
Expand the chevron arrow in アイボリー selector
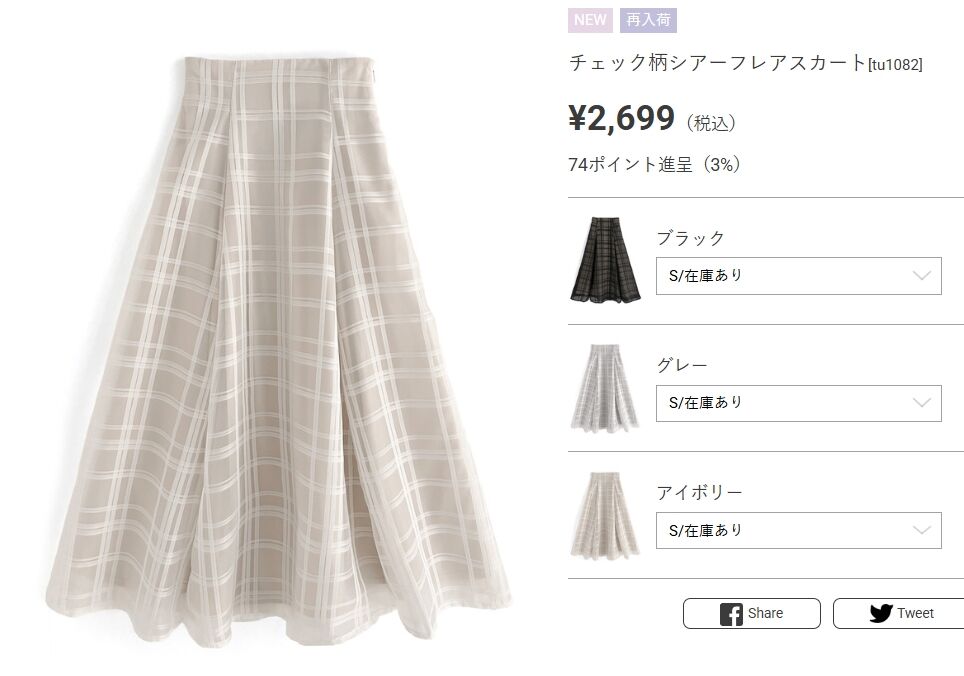click(x=922, y=530)
